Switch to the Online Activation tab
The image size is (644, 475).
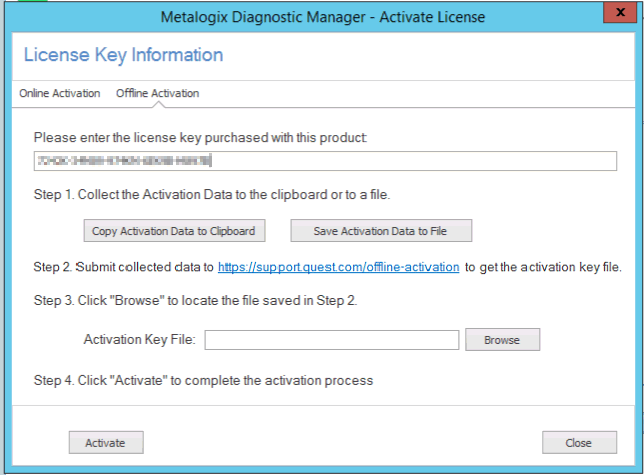(60, 94)
